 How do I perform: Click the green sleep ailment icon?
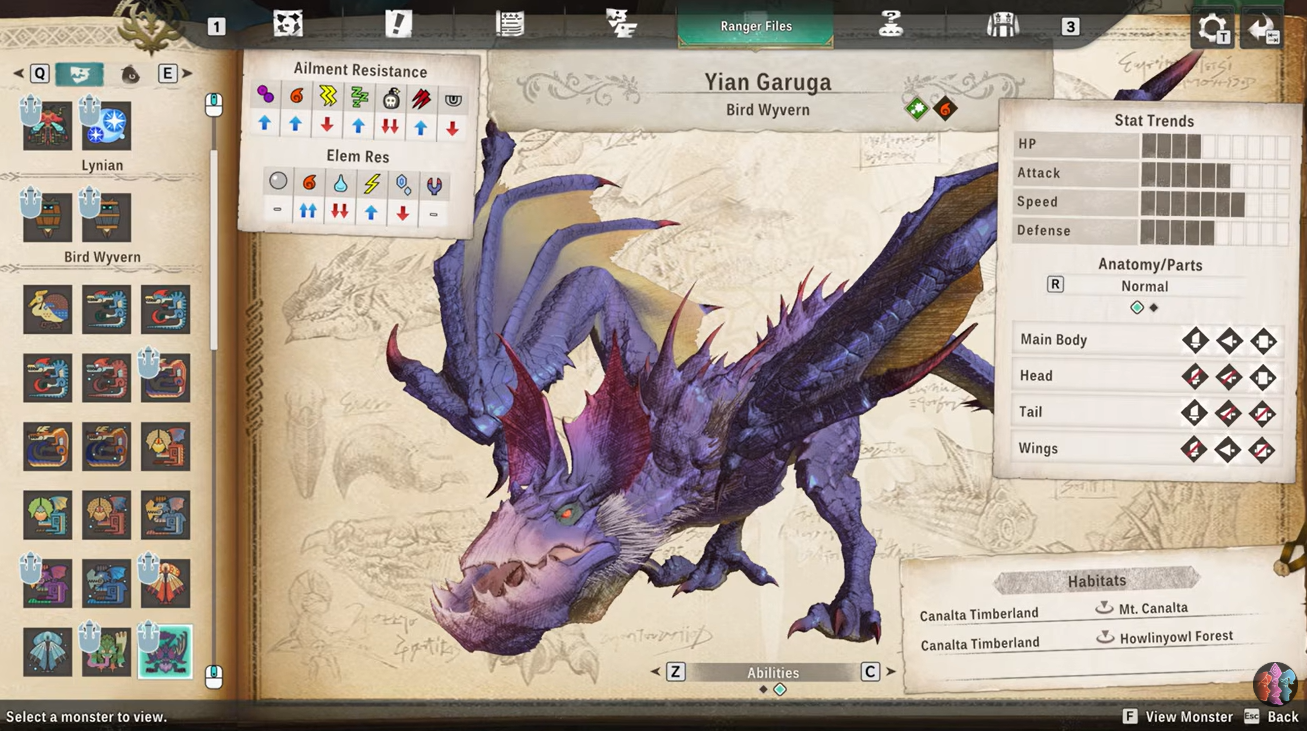coord(359,96)
